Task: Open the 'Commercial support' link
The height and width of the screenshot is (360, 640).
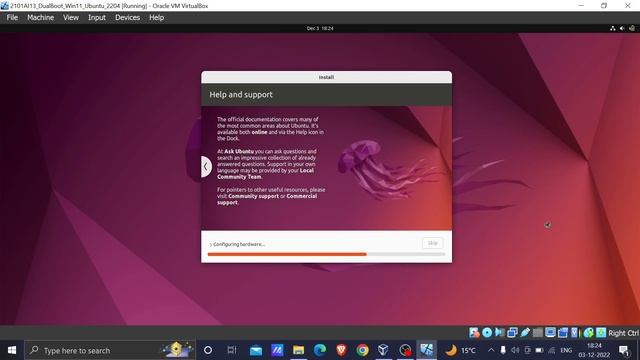Action: [267, 199]
